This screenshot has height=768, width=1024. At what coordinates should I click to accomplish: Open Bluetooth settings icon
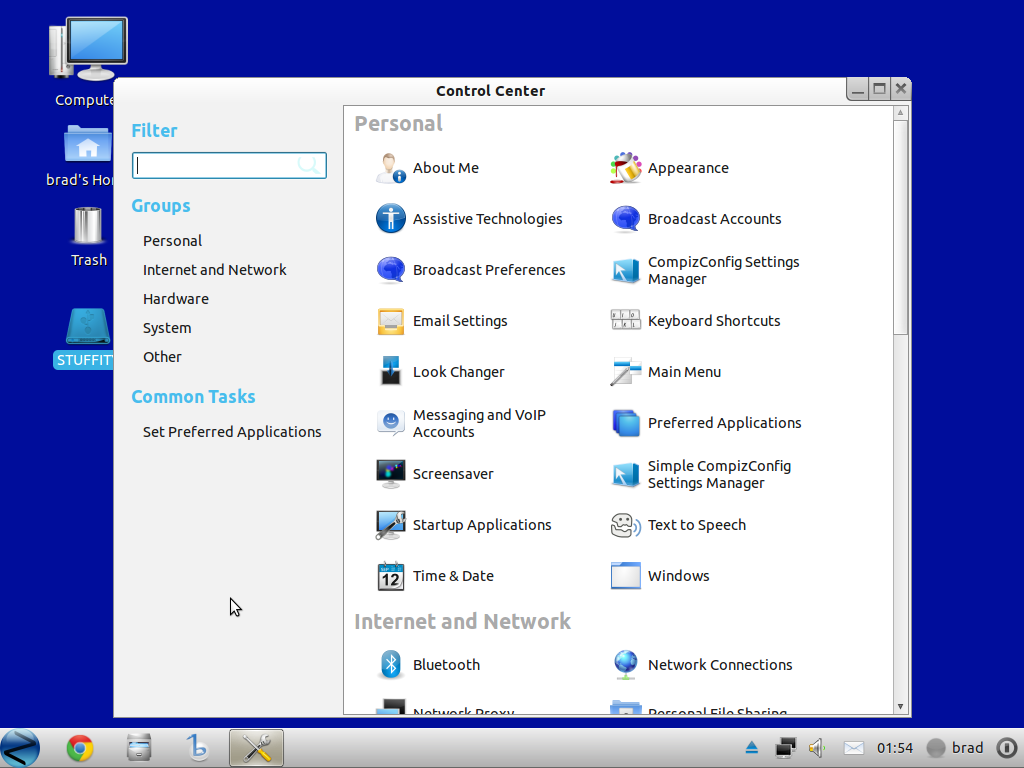click(391, 664)
